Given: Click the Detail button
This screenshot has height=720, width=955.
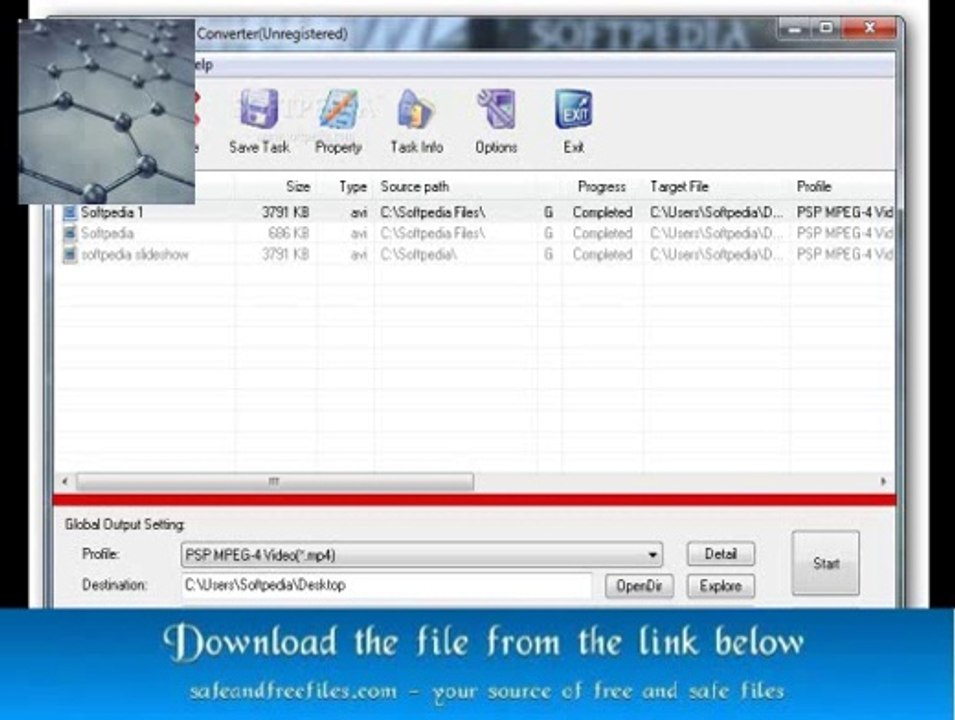Looking at the screenshot, I should tap(721, 554).
